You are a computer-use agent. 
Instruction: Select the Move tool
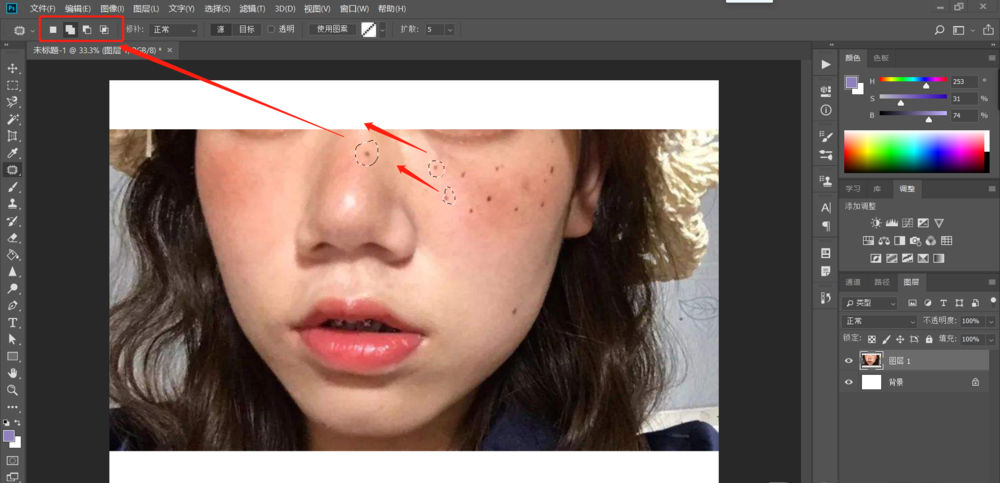coord(13,68)
